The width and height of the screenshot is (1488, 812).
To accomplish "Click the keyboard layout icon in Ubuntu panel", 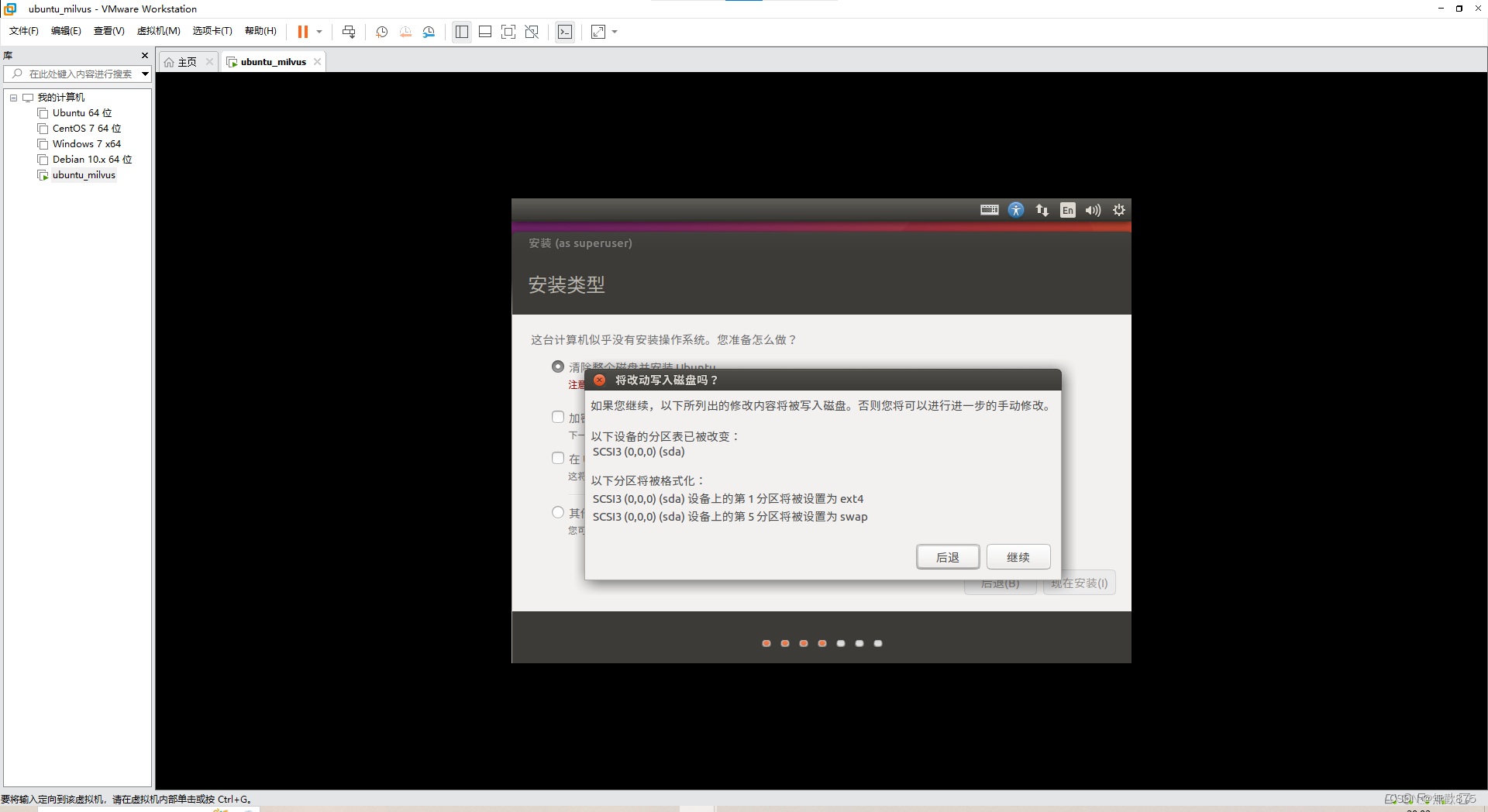I will point(990,210).
